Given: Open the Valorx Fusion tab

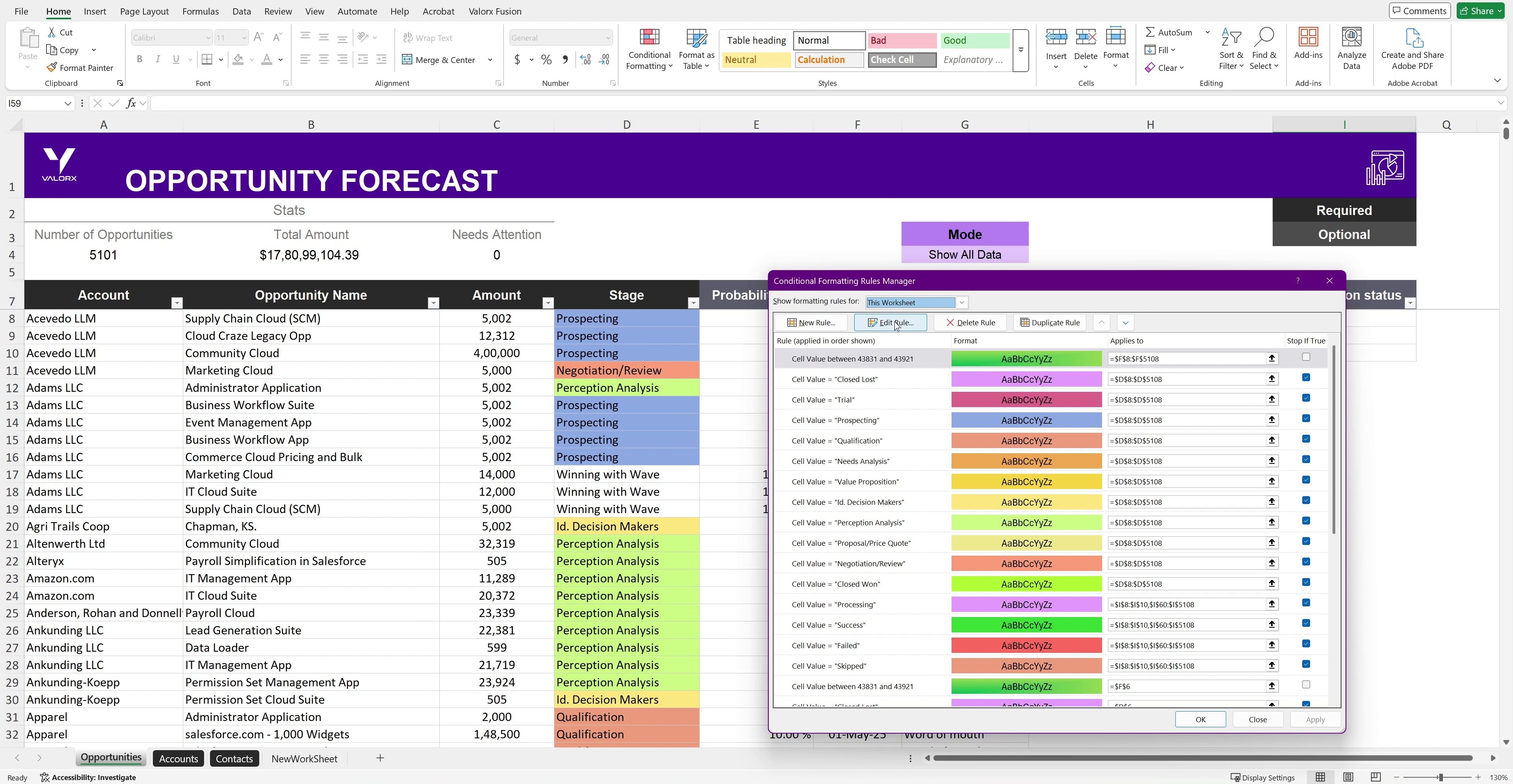Looking at the screenshot, I should point(494,11).
